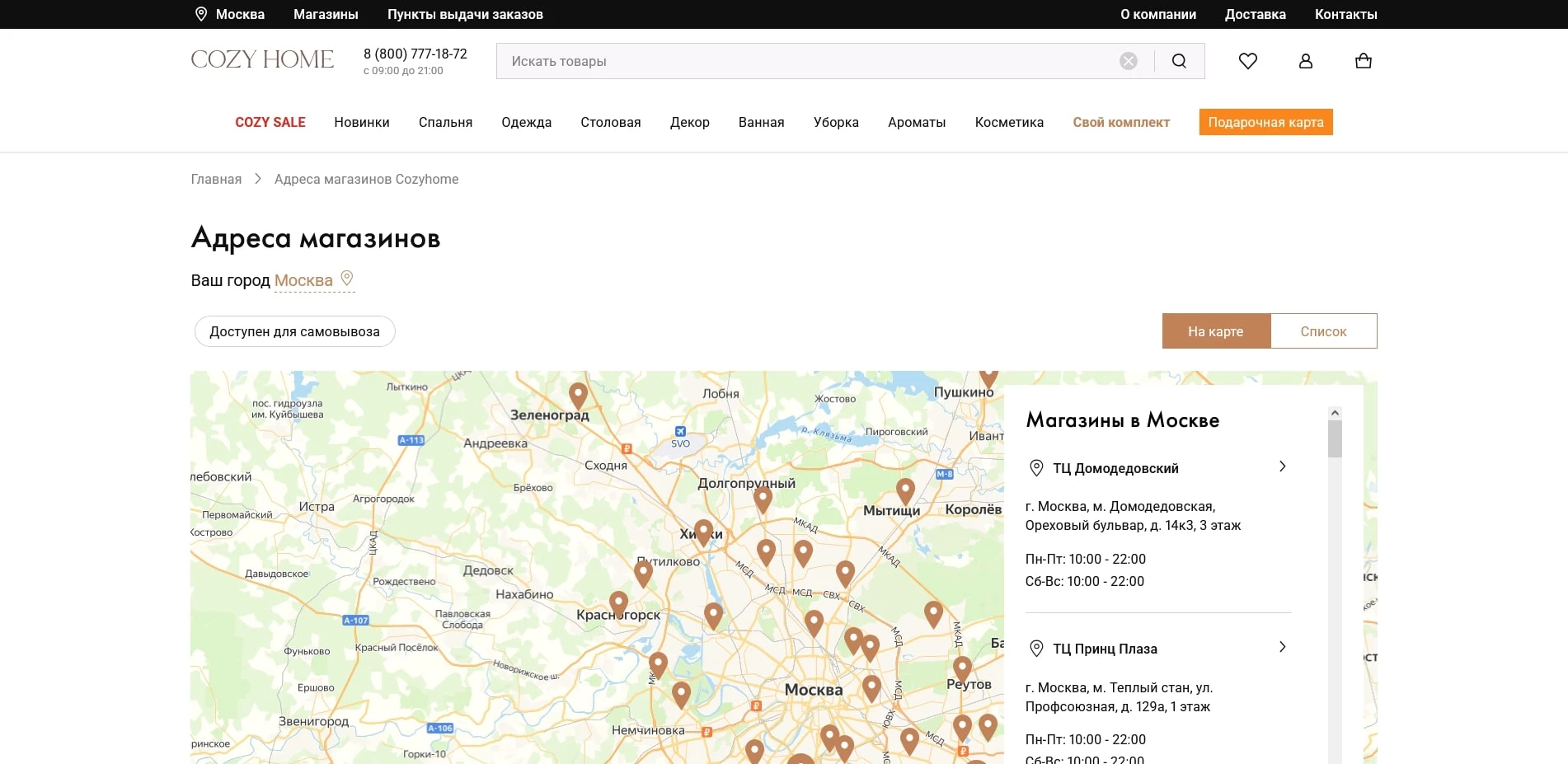This screenshot has height=764, width=1568.
Task: Click the Zelenograd store map pin
Action: point(578,395)
